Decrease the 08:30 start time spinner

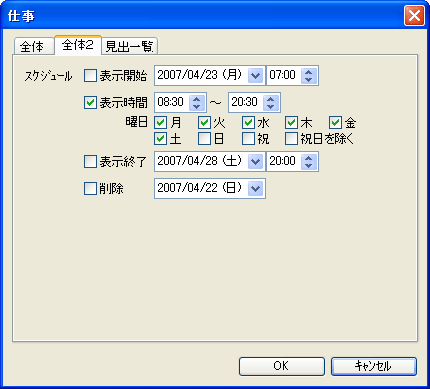197,106
